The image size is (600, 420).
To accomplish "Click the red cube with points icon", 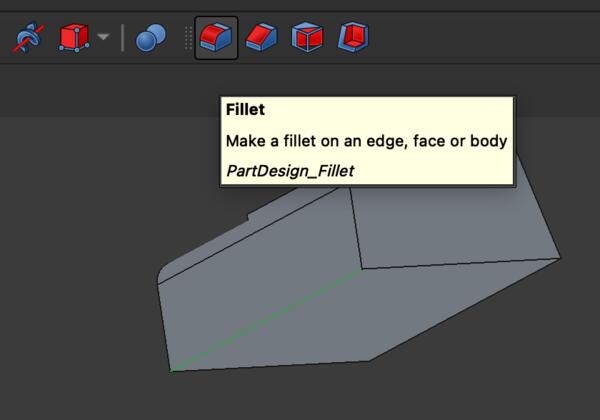I will point(74,38).
